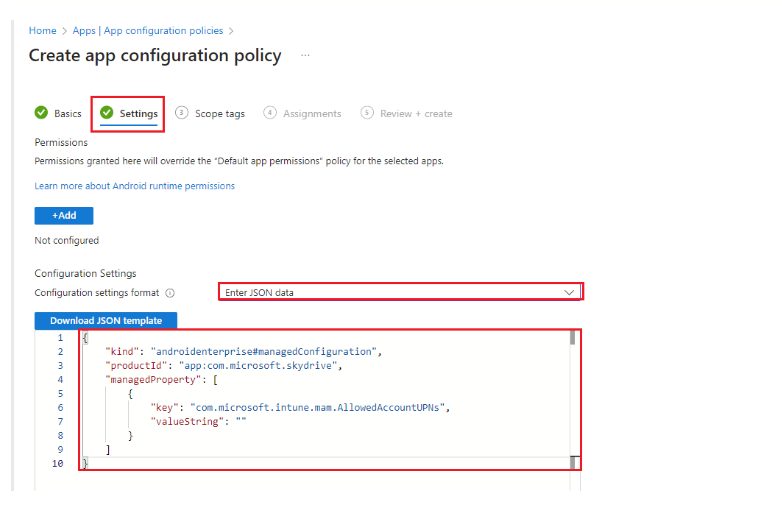Click the +Add permissions button
The height and width of the screenshot is (508, 782).
[64, 216]
